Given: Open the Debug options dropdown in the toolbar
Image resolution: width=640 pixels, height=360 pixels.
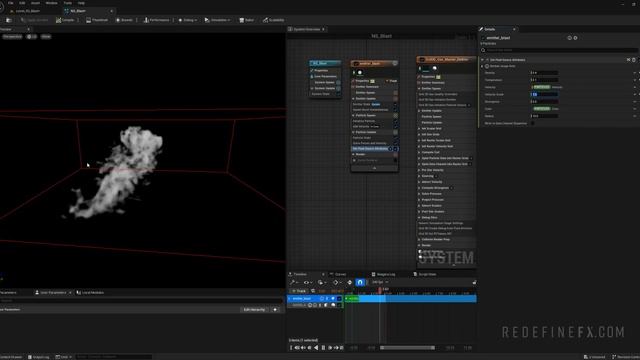Looking at the screenshot, I should tap(188, 20).
